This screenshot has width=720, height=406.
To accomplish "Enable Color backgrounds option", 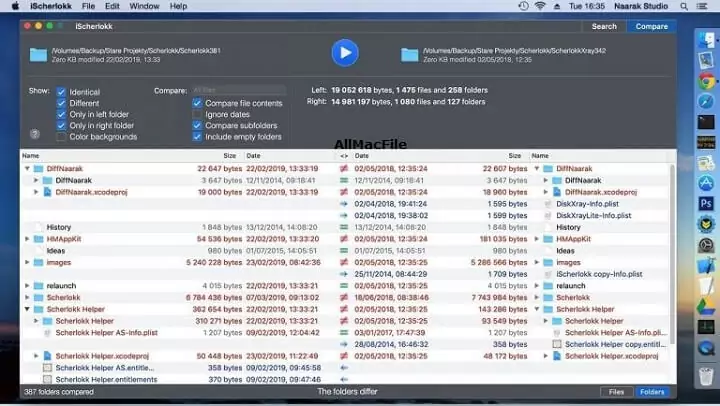I will [x=61, y=137].
